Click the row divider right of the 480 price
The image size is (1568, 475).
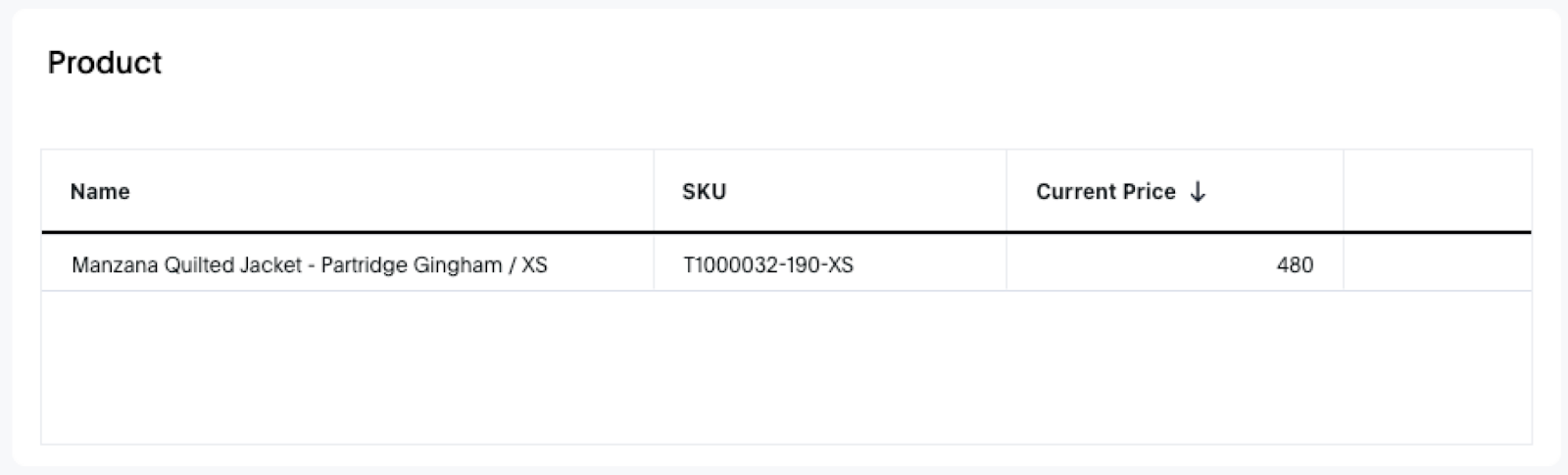point(1344,264)
